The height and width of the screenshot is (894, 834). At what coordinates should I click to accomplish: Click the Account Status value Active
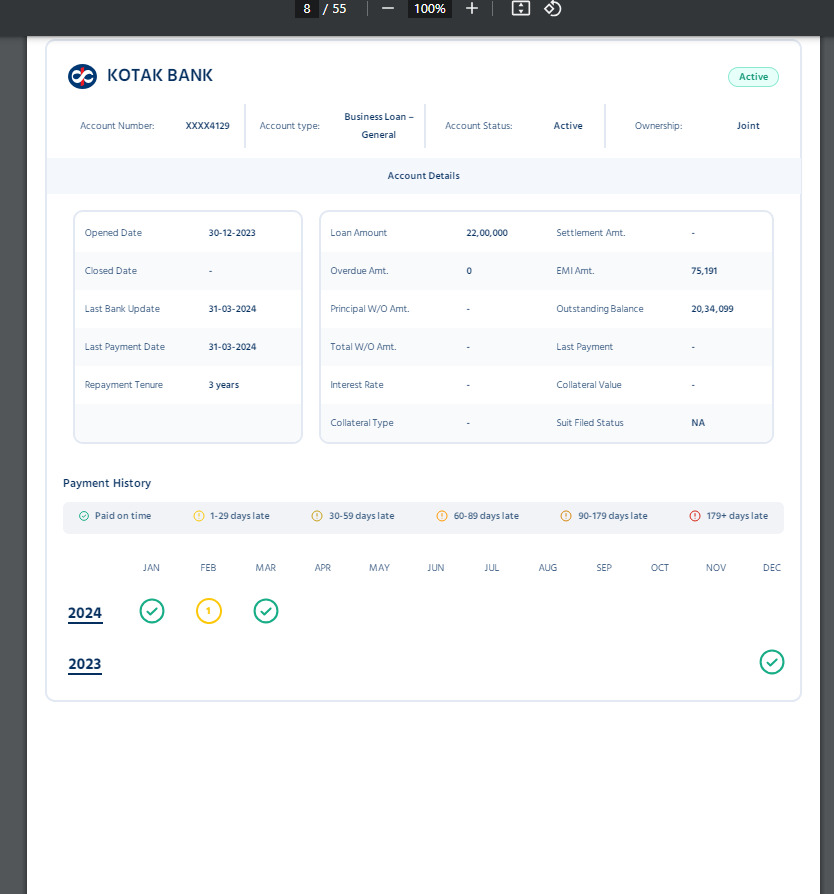568,126
